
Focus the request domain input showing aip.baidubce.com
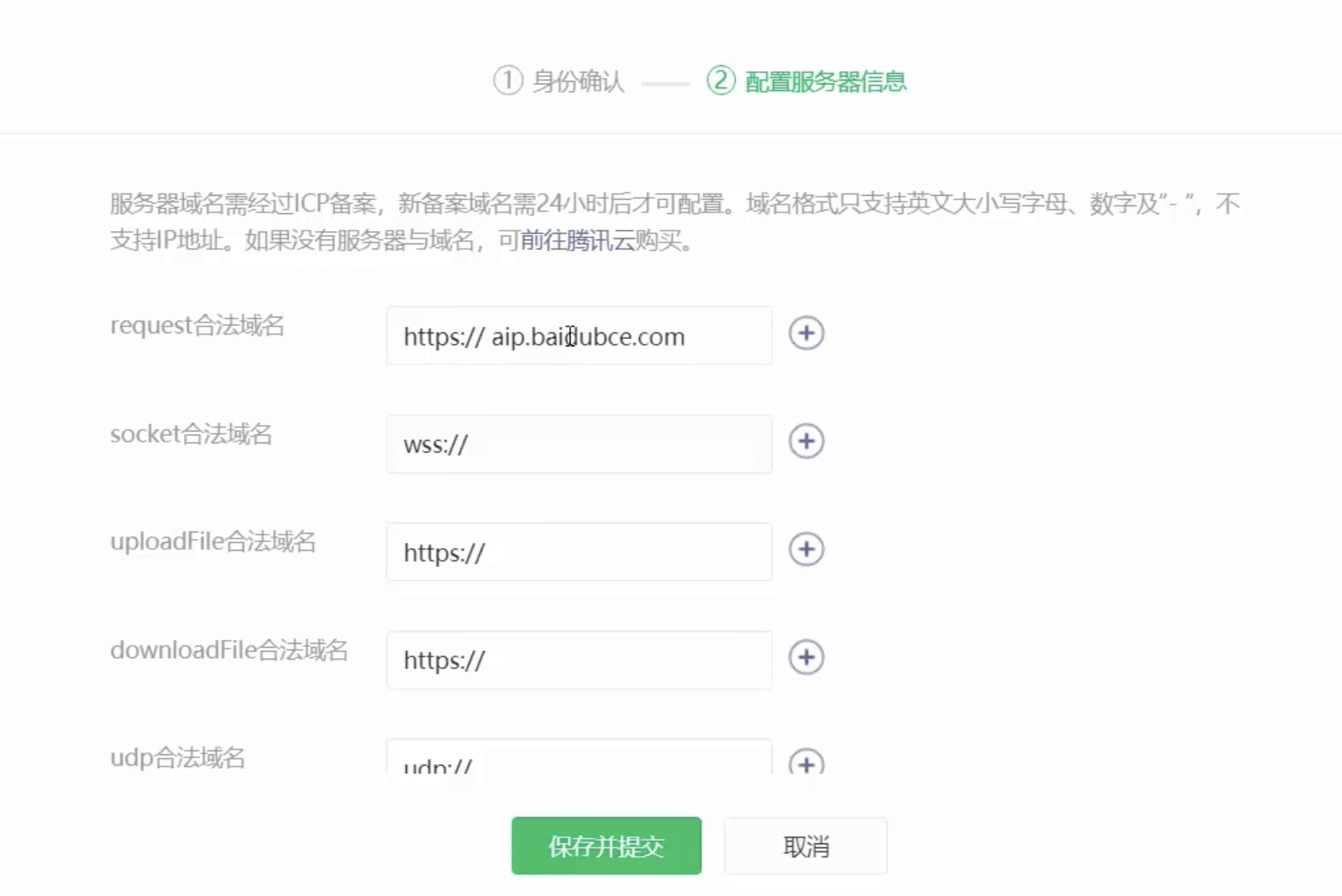click(579, 336)
